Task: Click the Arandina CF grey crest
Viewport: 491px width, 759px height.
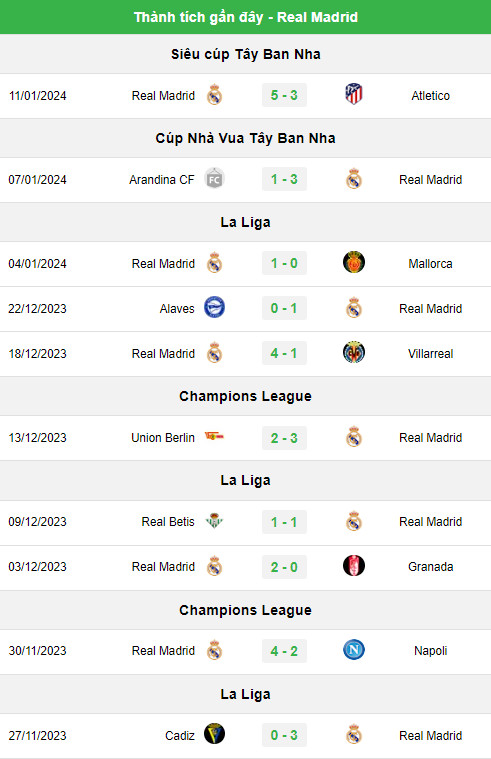Action: [214, 179]
